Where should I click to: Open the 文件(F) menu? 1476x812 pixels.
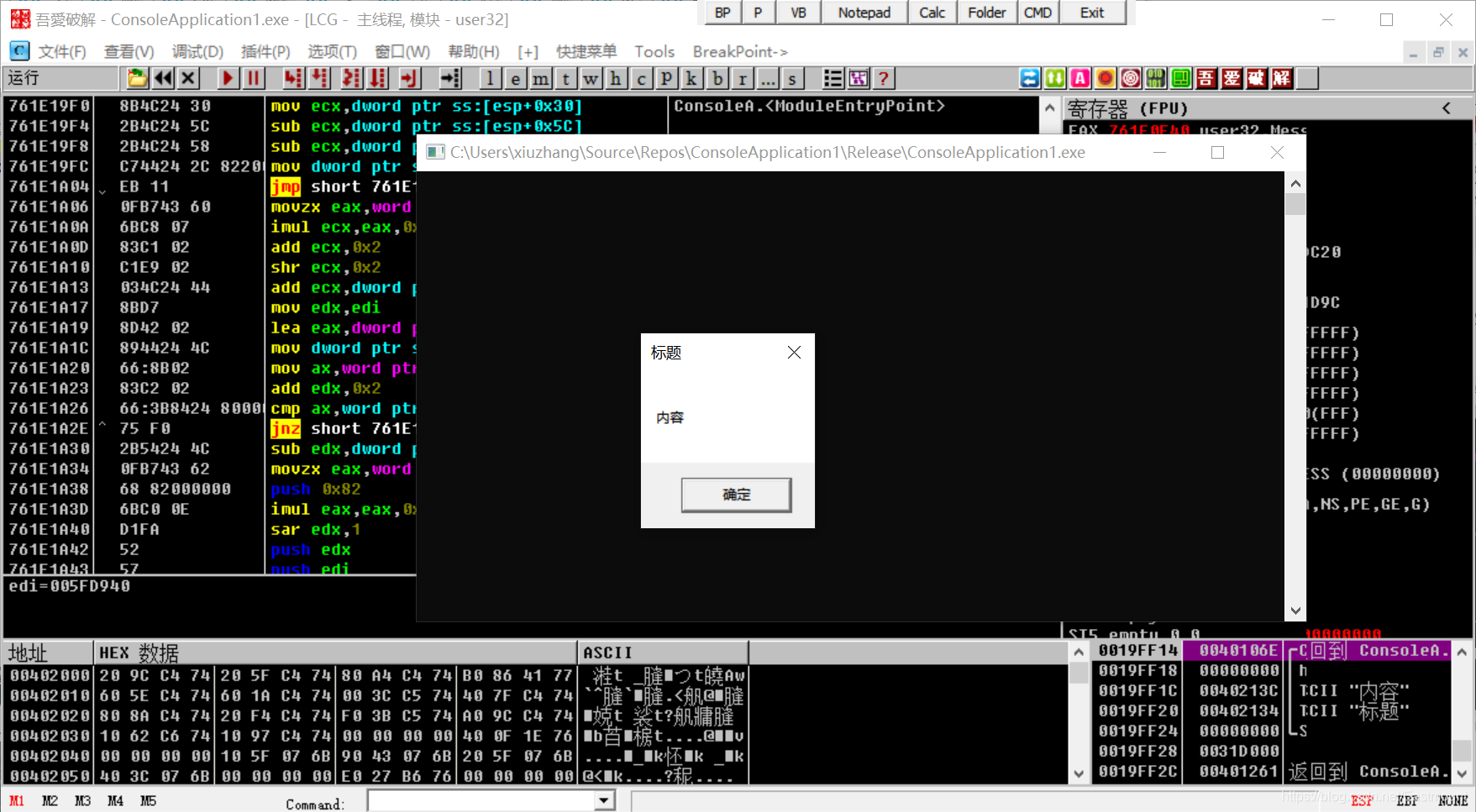point(62,52)
